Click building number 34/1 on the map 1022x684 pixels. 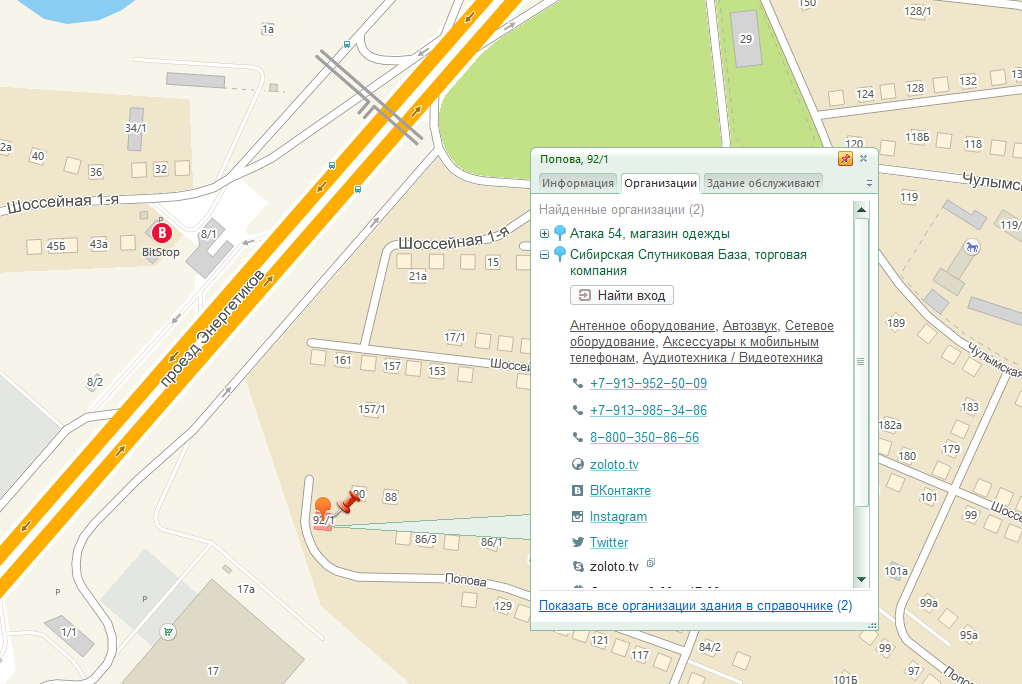click(136, 128)
